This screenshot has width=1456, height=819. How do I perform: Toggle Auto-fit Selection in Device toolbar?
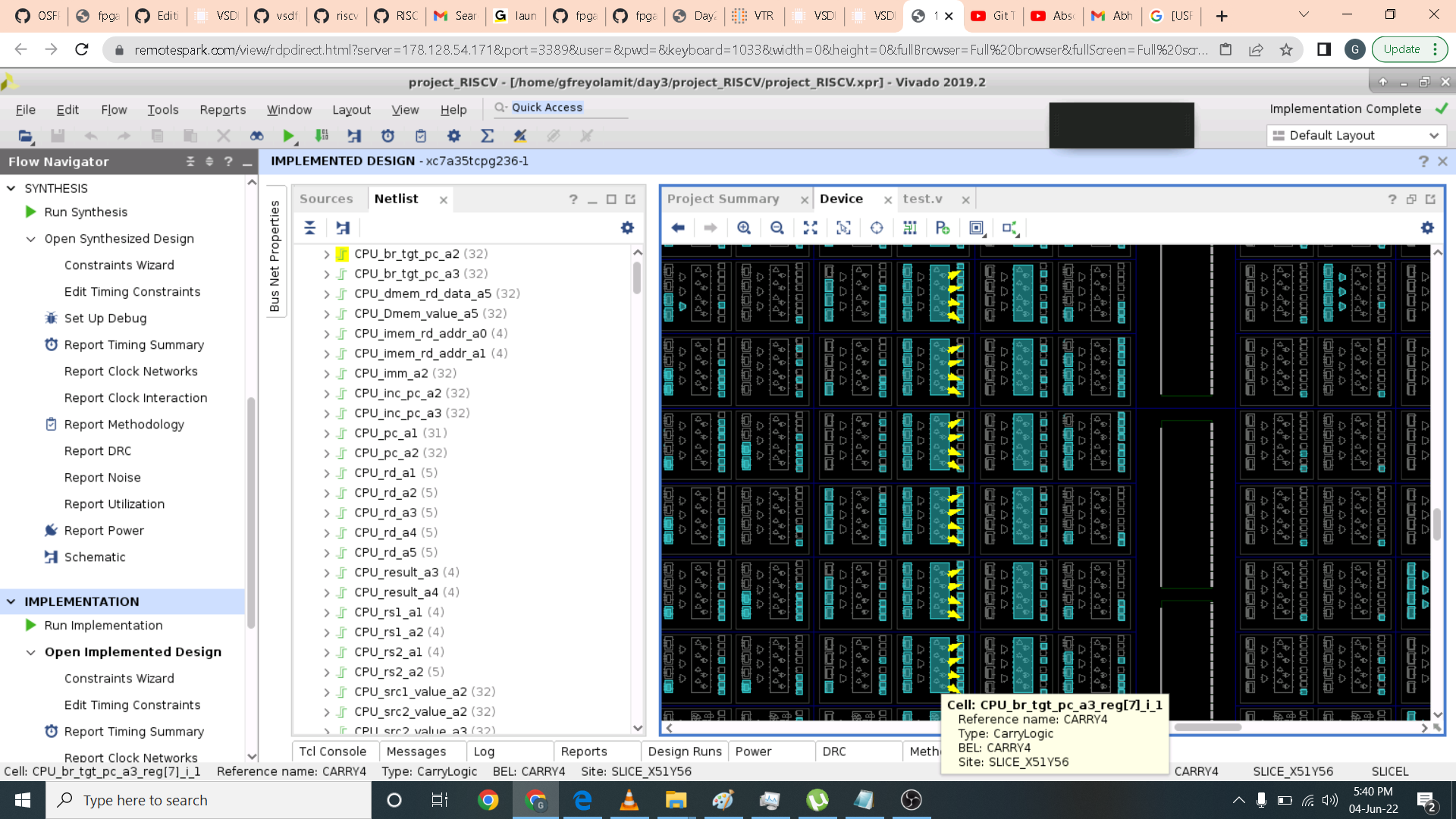[877, 228]
